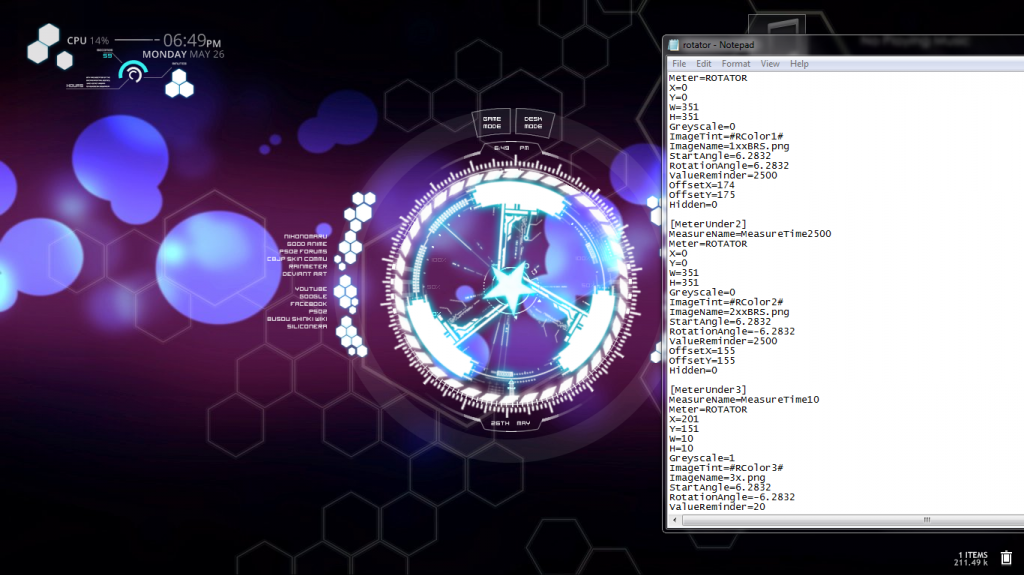This screenshot has height=575, width=1024.
Task: Open the DEVIANT ART launcher link
Action: point(304,274)
